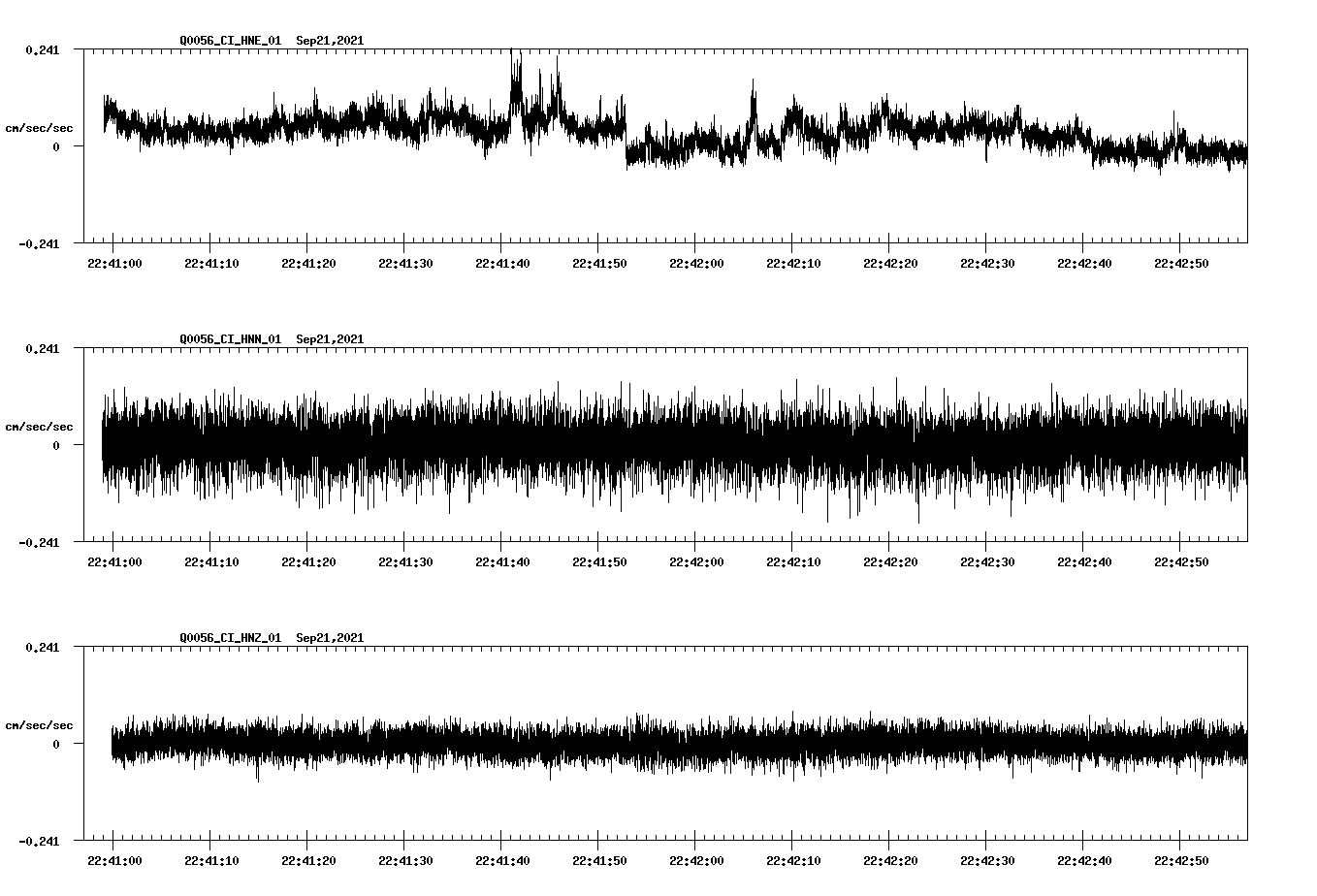Image resolution: width=1317 pixels, height=896 pixels.
Task: Click the zero axis label on HNE plot
Action: click(55, 146)
